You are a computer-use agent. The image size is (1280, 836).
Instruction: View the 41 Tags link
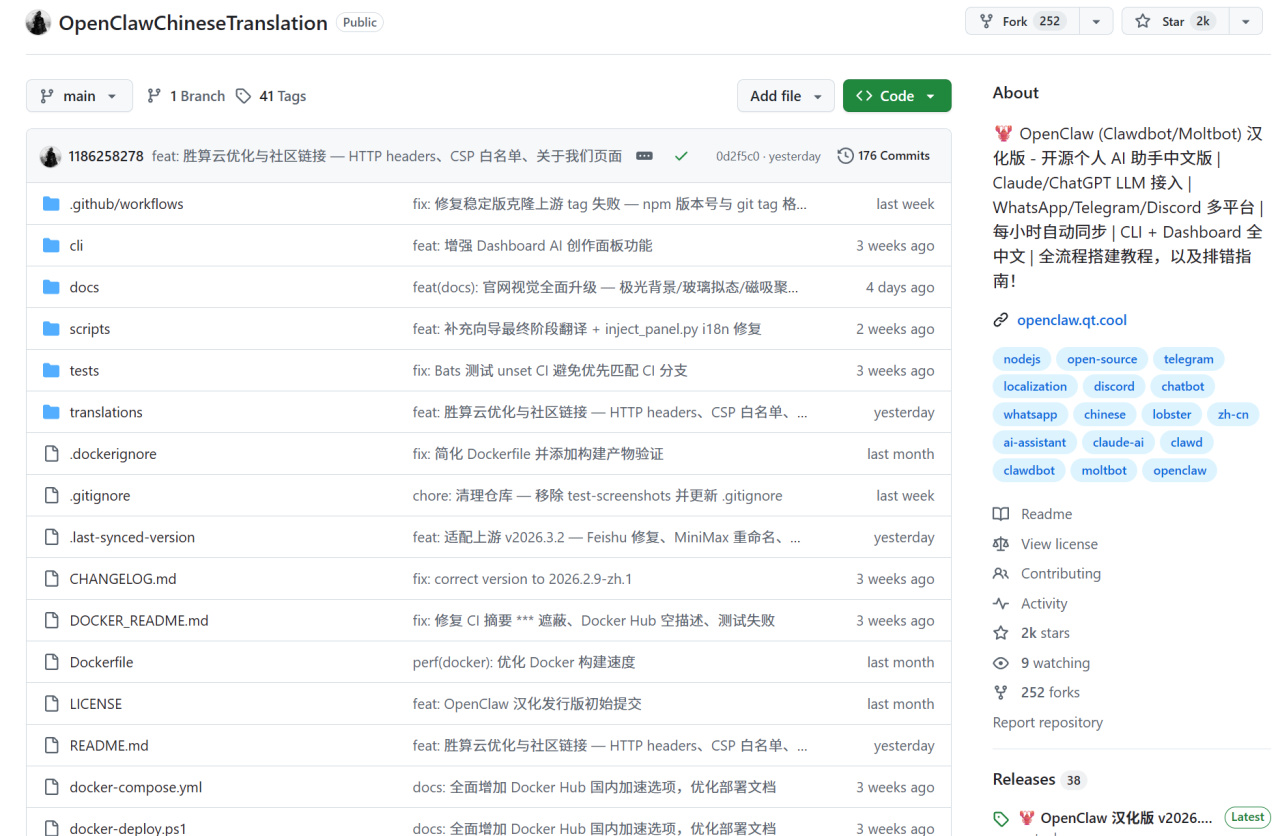coord(271,96)
